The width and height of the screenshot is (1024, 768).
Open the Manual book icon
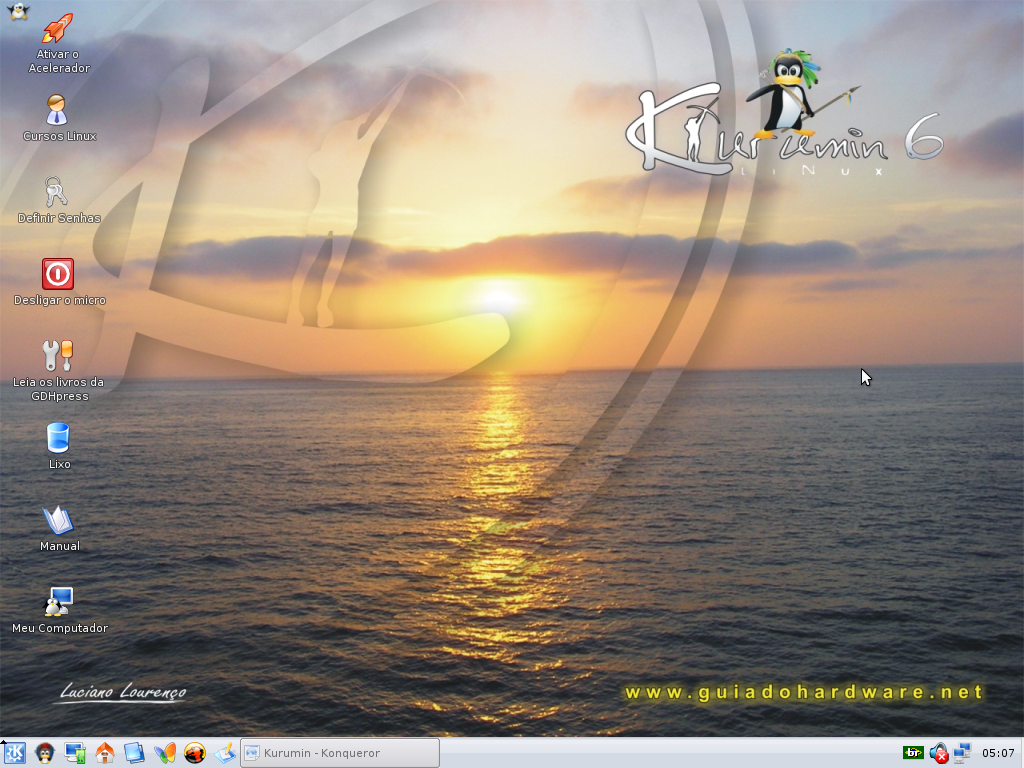pyautogui.click(x=58, y=520)
